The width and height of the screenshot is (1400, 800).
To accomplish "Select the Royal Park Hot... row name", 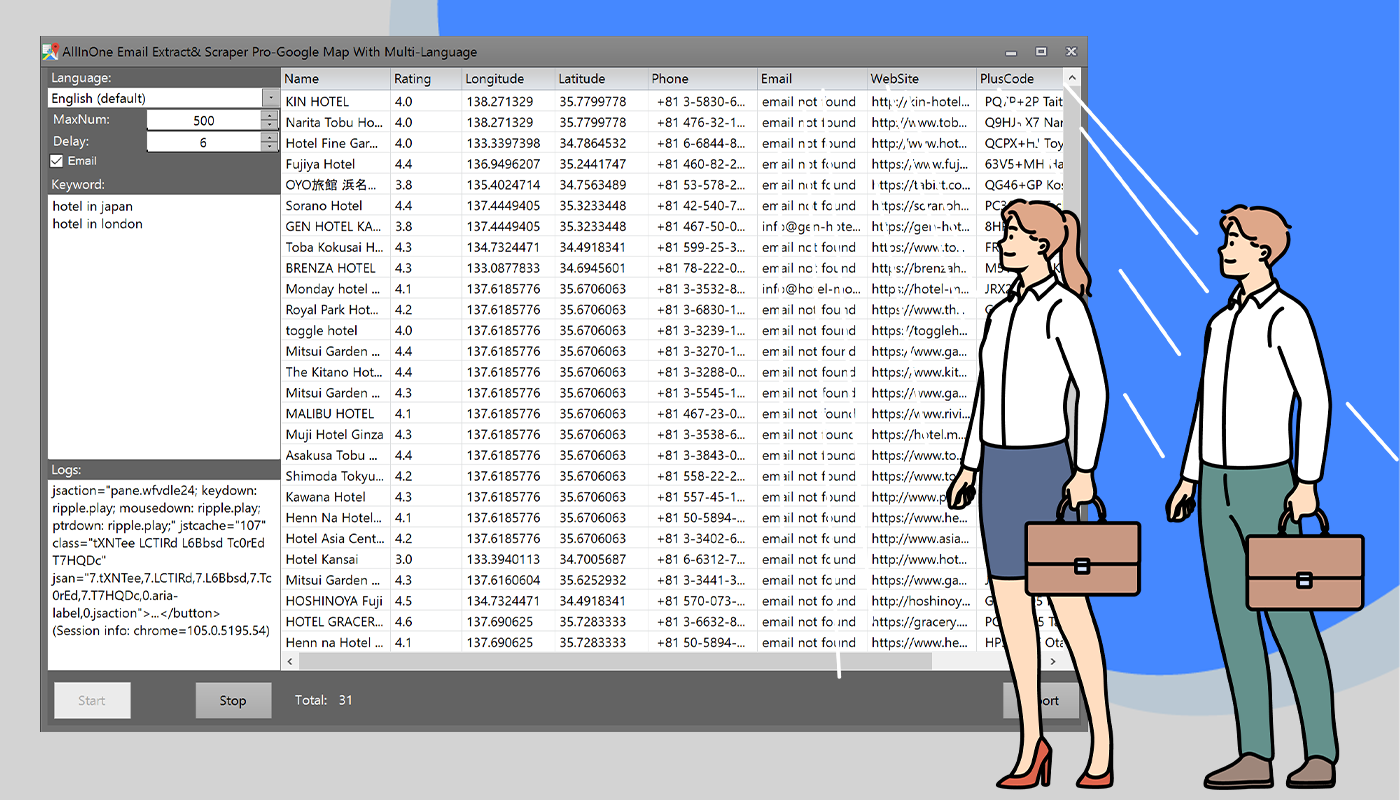I will (x=334, y=310).
